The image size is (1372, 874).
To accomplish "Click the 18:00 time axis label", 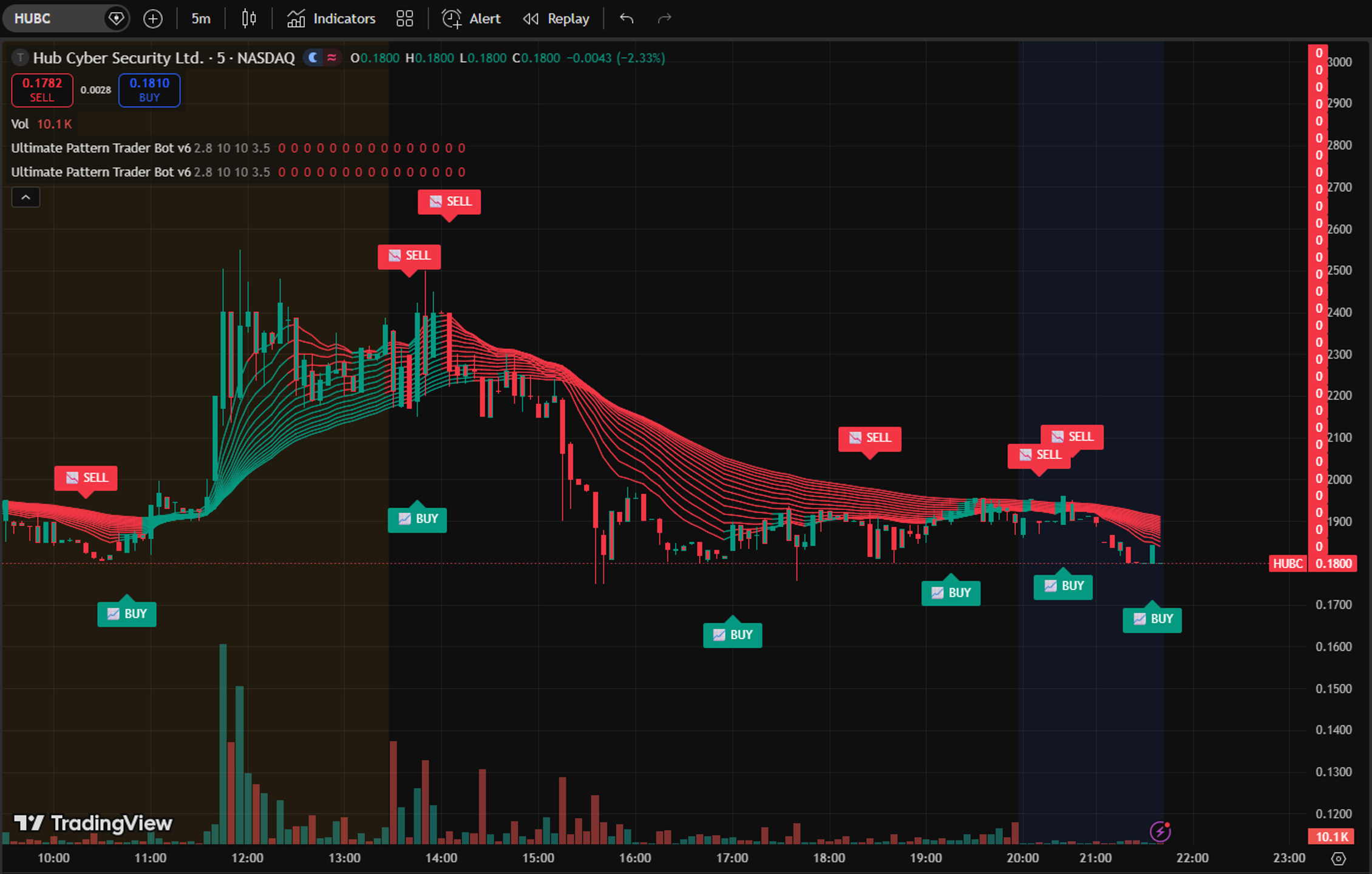I will [829, 858].
